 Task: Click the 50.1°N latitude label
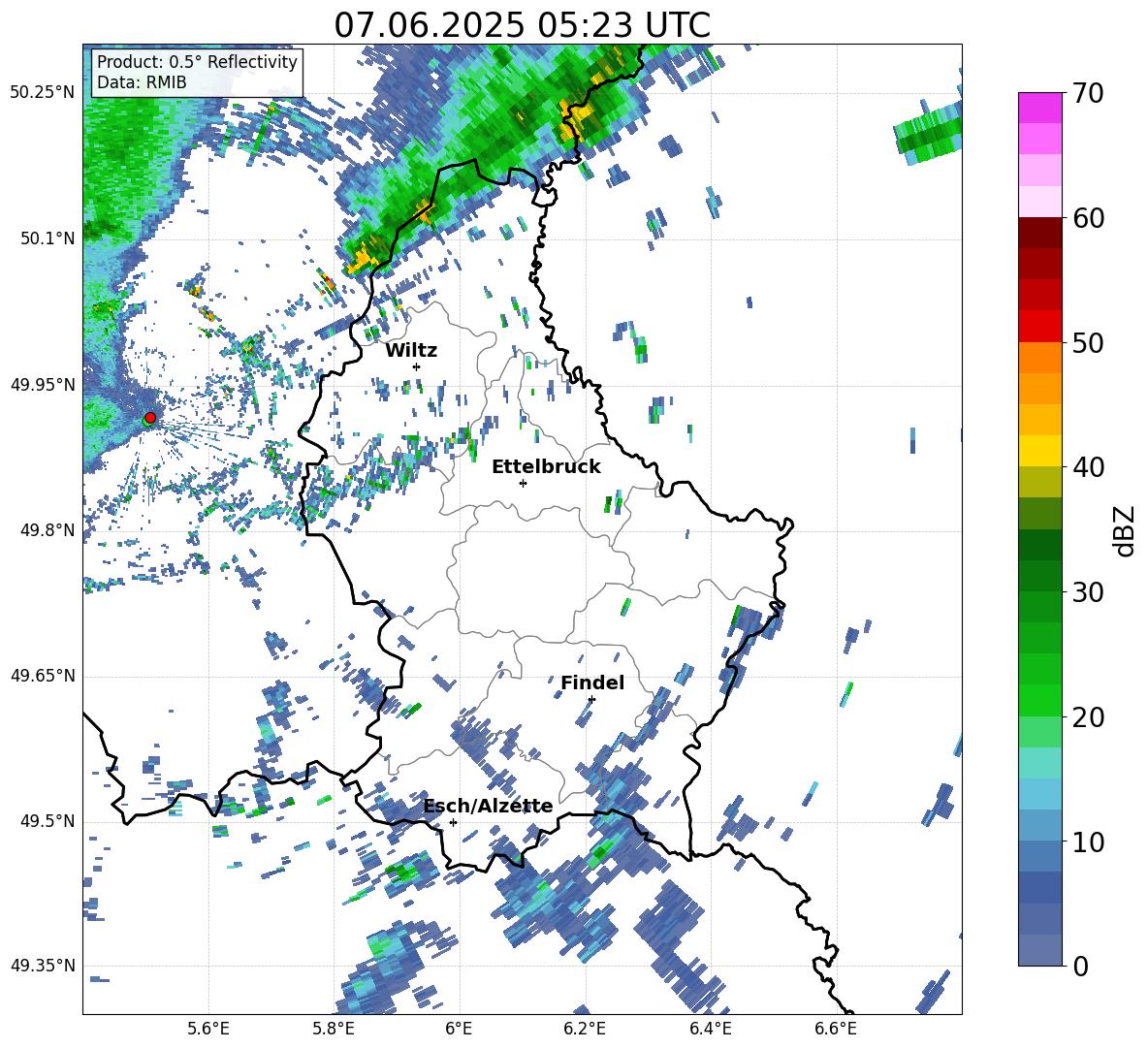(x=48, y=238)
